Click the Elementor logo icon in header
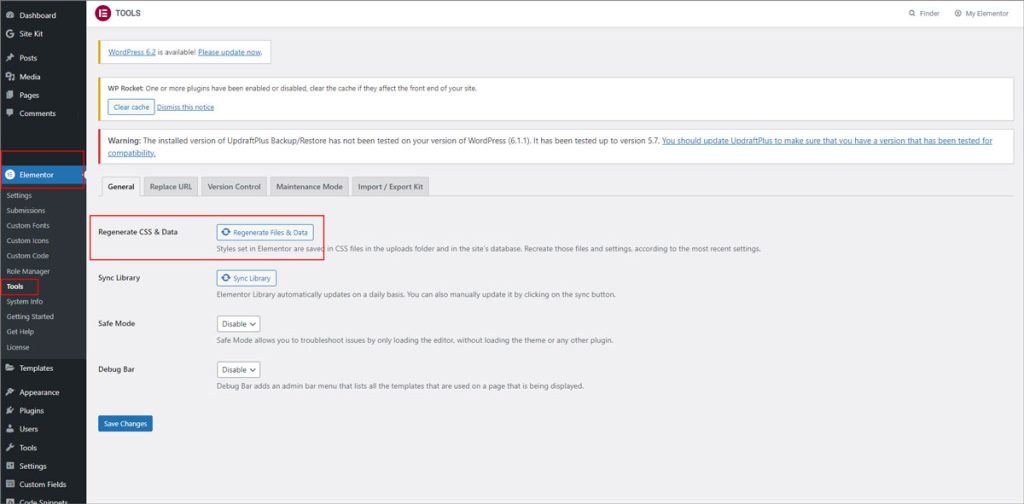 103,14
